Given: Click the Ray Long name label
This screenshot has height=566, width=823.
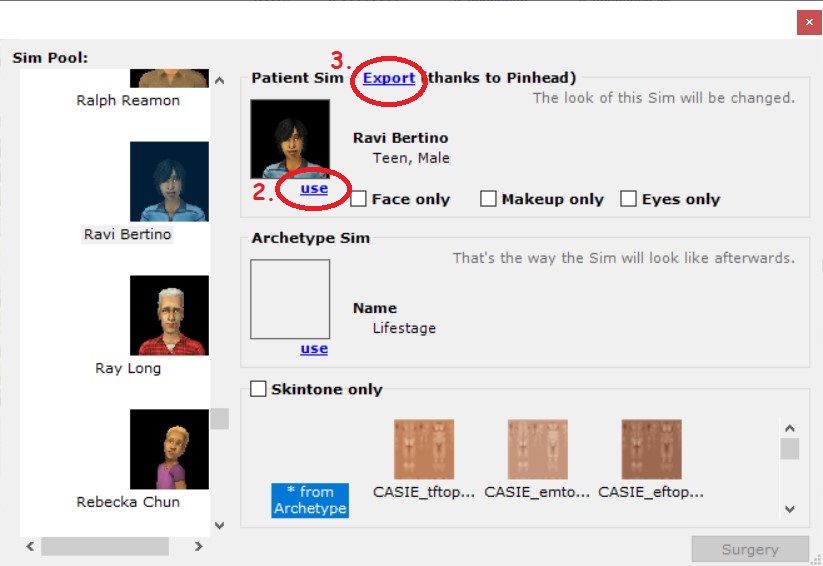Looking at the screenshot, I should (128, 368).
